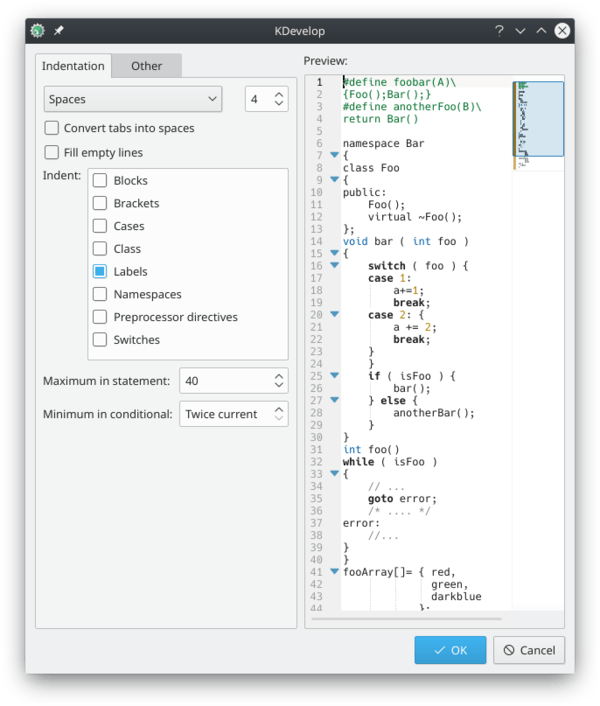This screenshot has height=706, width=600.
Task: Decrease indentation width with down arrow
Action: point(279,104)
